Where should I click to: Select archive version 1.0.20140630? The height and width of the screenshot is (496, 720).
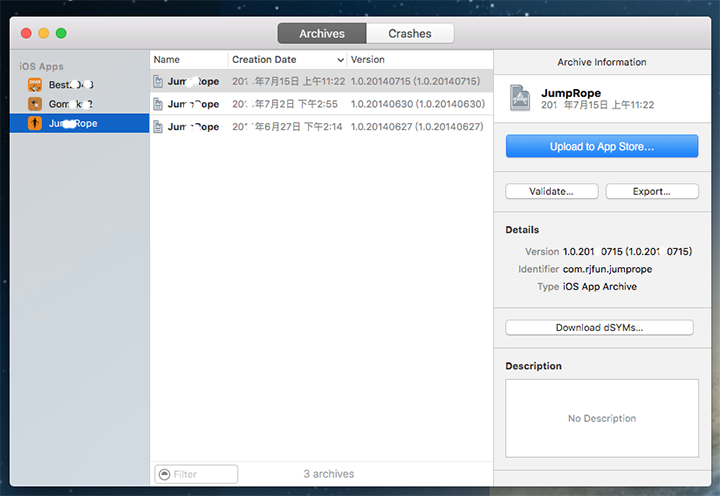click(x=418, y=104)
